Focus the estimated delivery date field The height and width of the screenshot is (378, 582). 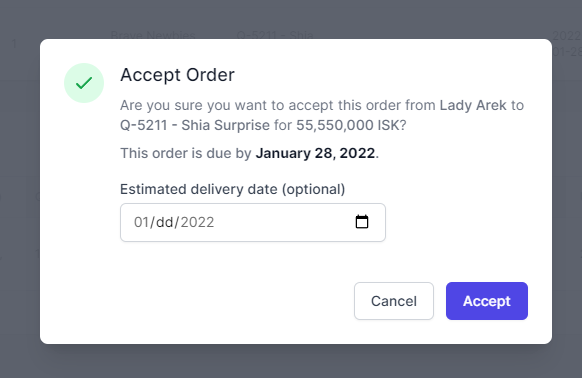point(253,222)
